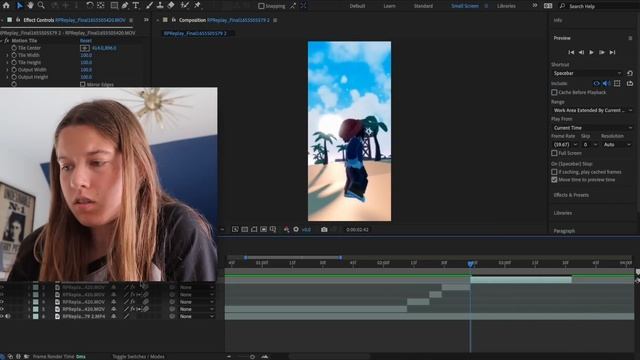Jump to first frame in Preview panel
Image resolution: width=640 pixels, height=360 pixels.
571,52
